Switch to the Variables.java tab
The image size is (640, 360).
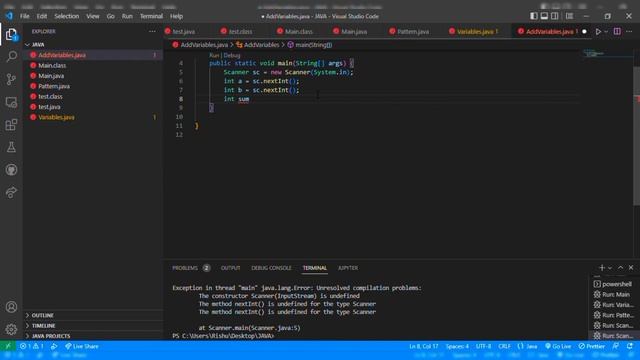click(477, 31)
